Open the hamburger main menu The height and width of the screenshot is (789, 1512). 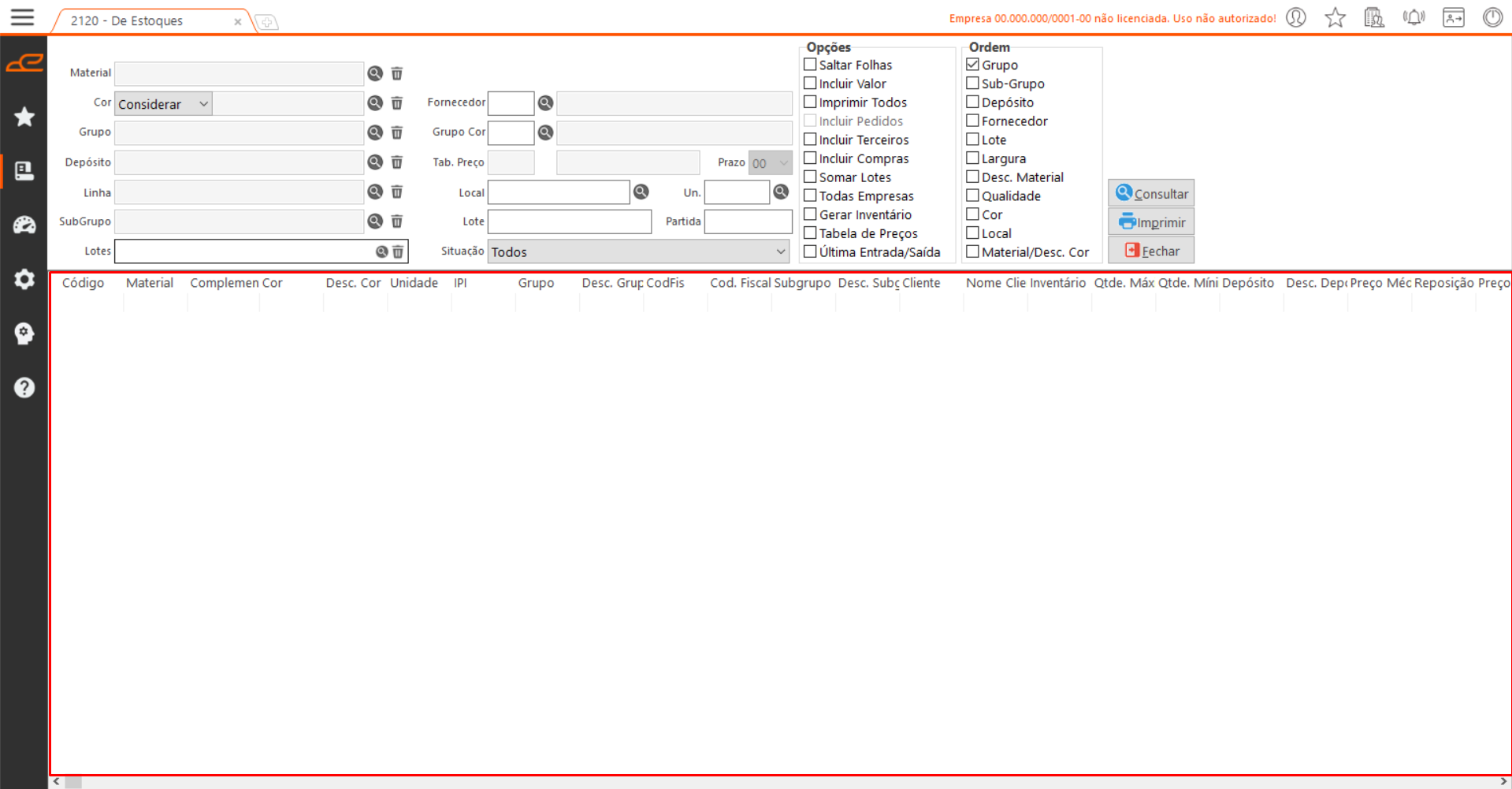click(x=22, y=17)
